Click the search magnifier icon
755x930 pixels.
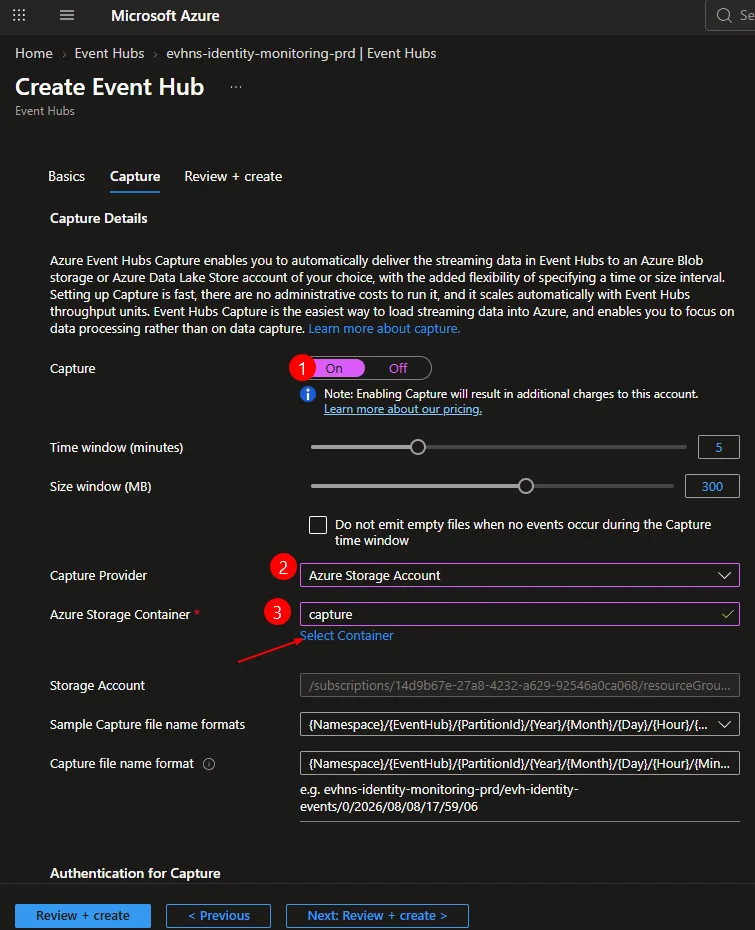tap(724, 15)
